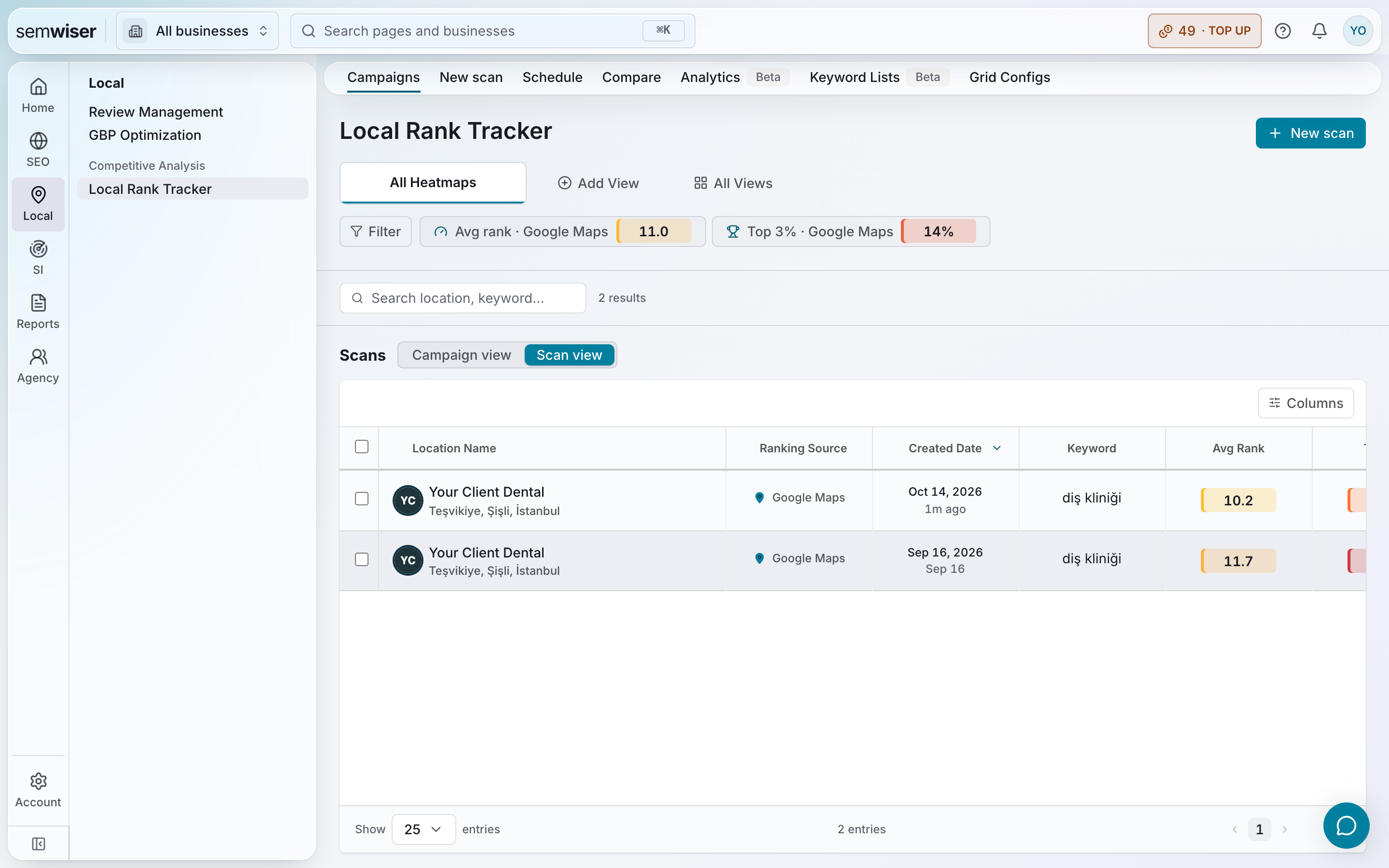Open Review Management in Local menu
Image resolution: width=1389 pixels, height=868 pixels.
pos(156,112)
